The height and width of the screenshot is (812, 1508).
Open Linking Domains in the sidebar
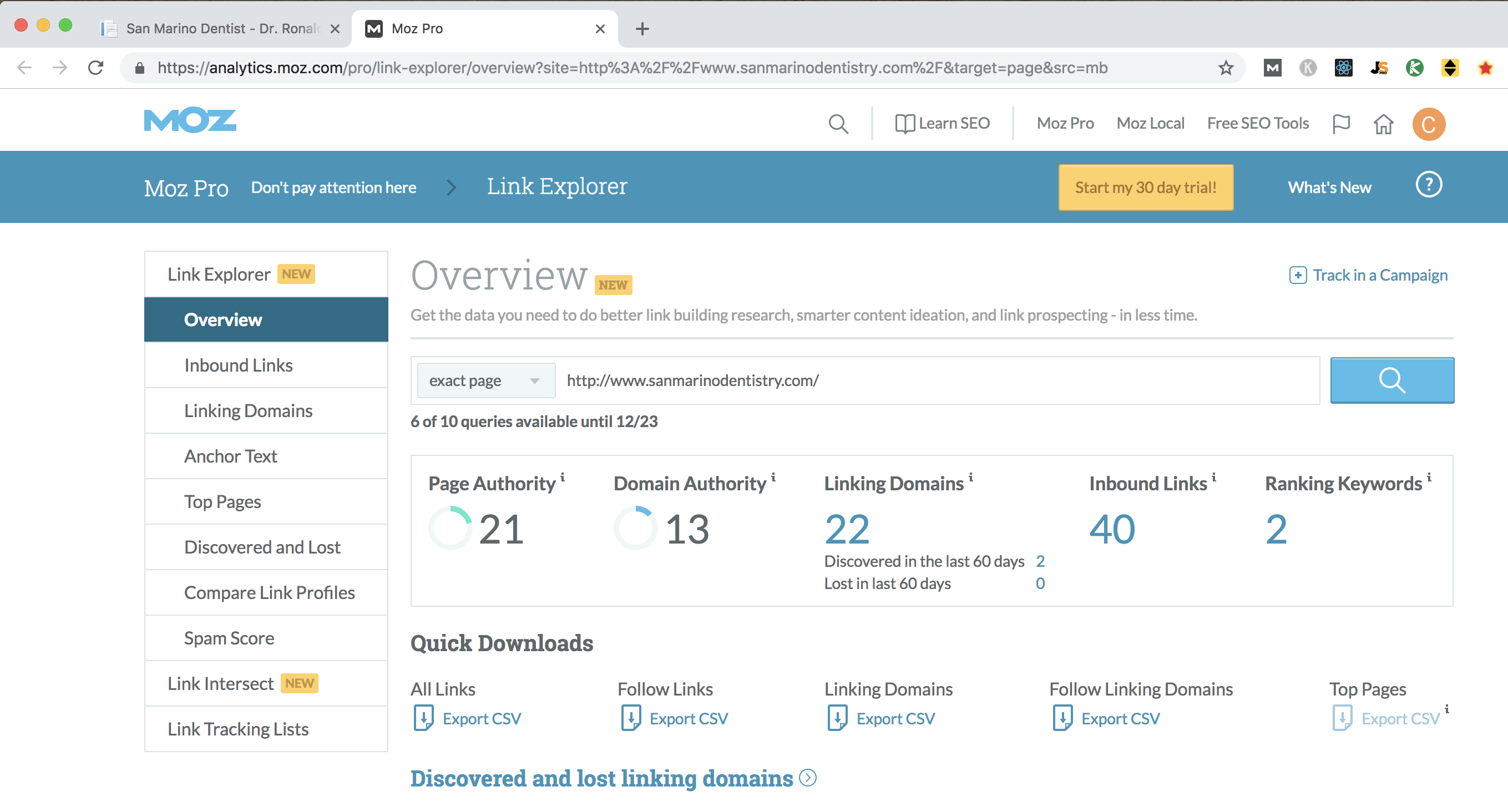tap(266, 411)
